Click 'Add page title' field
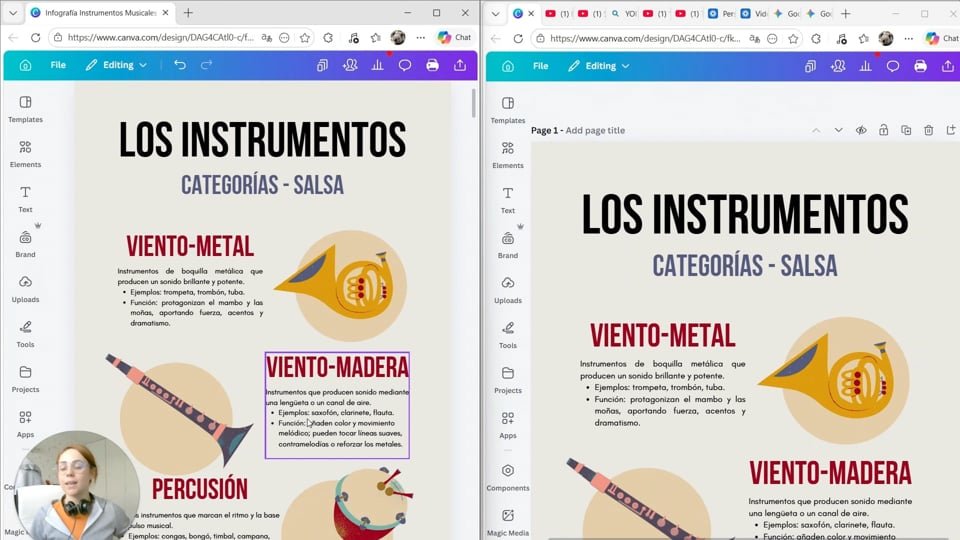The height and width of the screenshot is (540, 960). coord(595,130)
